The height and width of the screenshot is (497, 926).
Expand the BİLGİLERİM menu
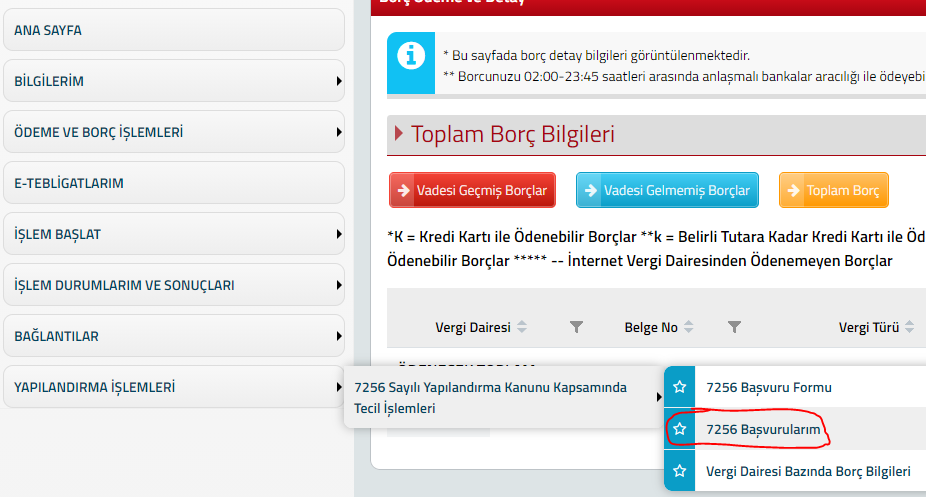174,81
